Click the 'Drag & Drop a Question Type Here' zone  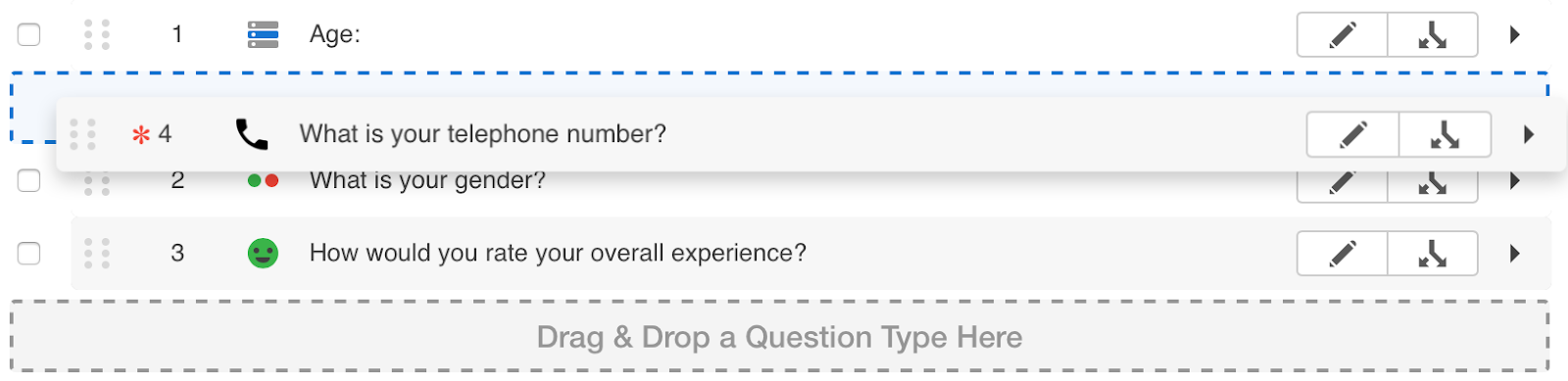780,337
